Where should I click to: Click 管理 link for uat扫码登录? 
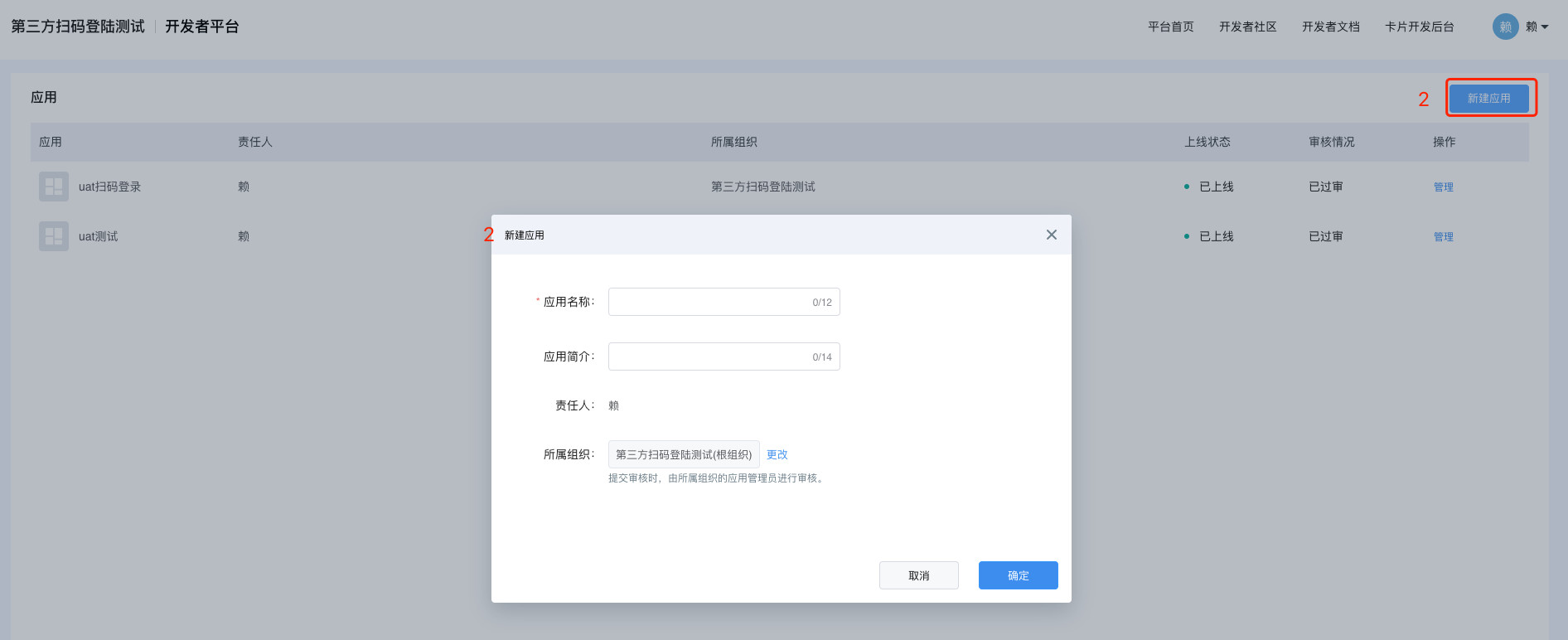click(x=1443, y=187)
